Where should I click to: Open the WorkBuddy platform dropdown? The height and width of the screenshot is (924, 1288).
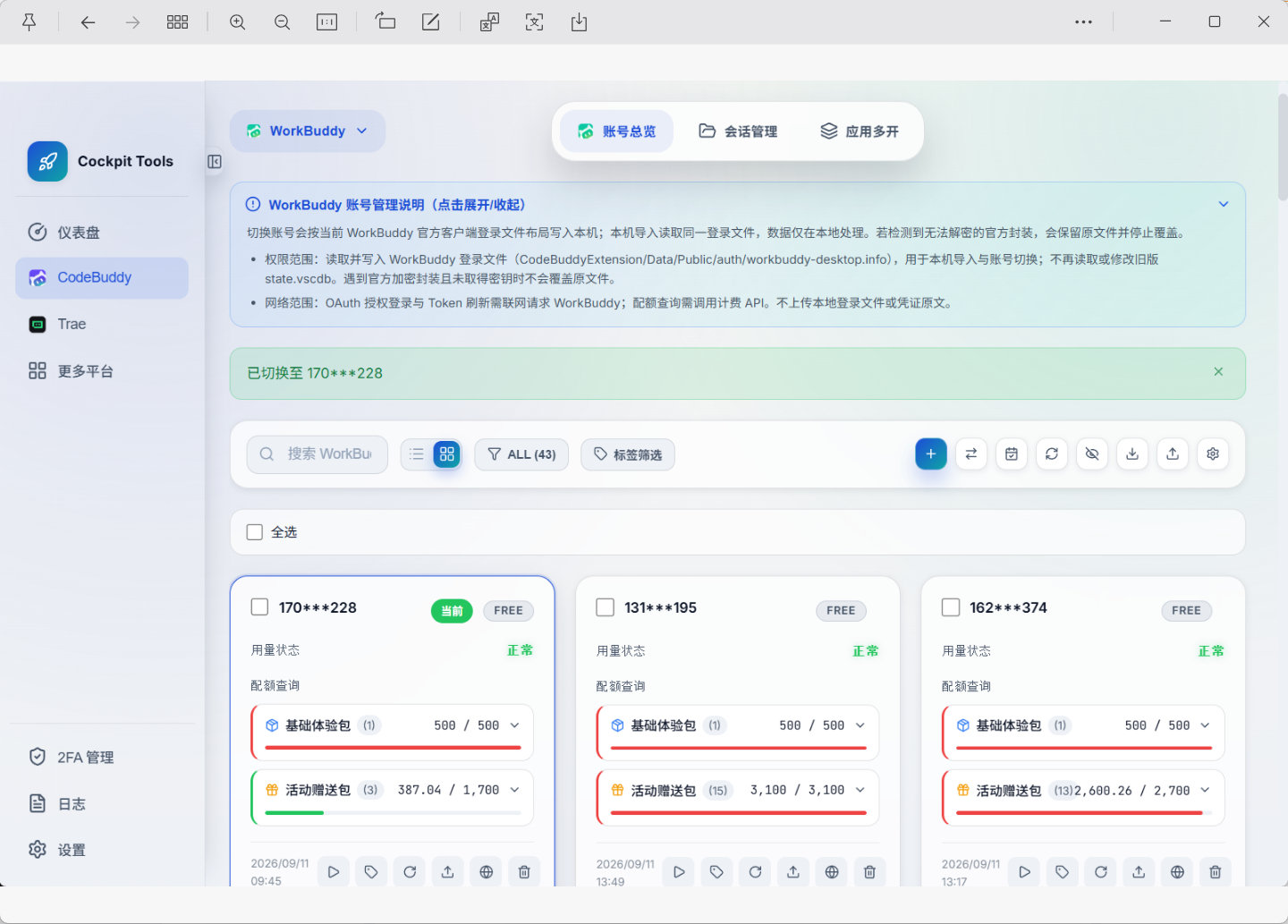pos(307,131)
